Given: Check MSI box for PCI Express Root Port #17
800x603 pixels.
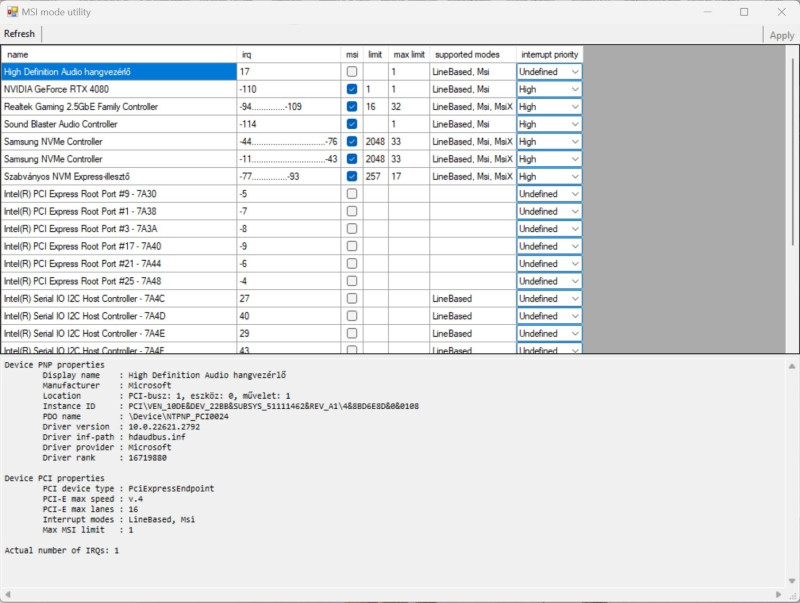Looking at the screenshot, I should pyautogui.click(x=352, y=246).
